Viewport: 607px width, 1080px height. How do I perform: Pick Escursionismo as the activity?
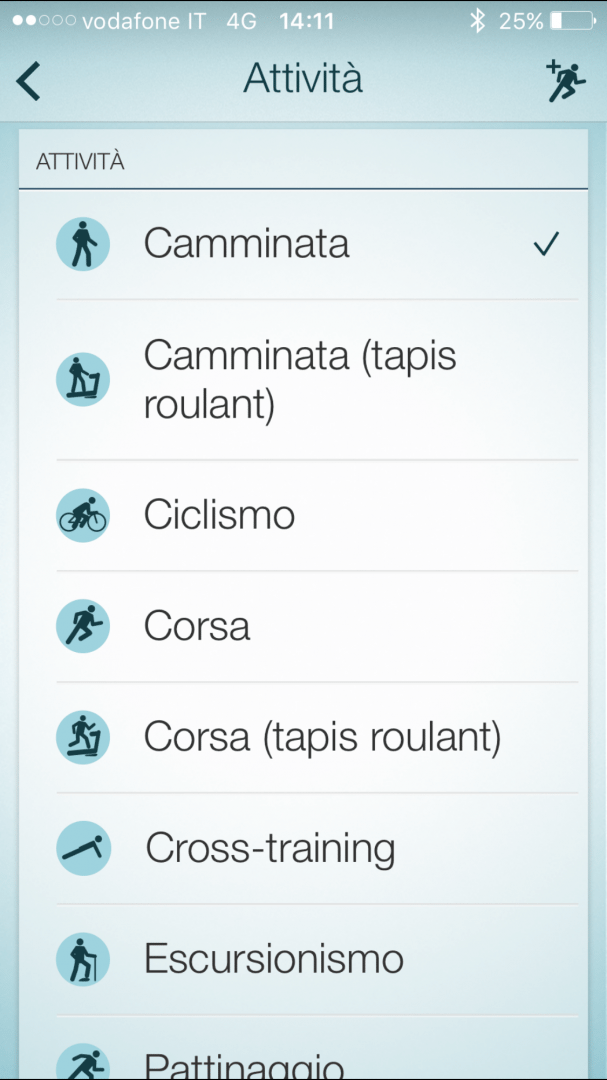click(274, 960)
